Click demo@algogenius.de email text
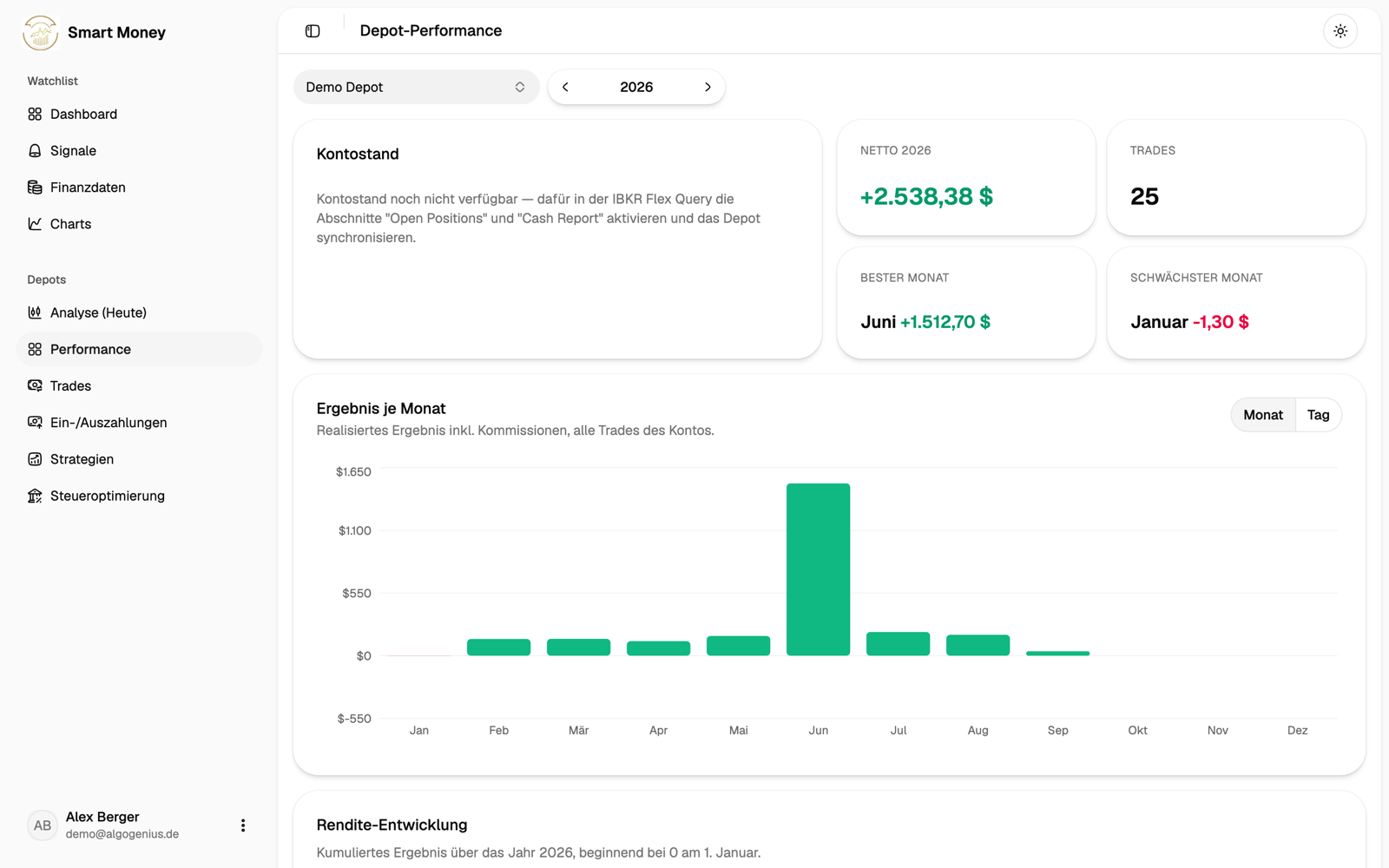 click(122, 834)
